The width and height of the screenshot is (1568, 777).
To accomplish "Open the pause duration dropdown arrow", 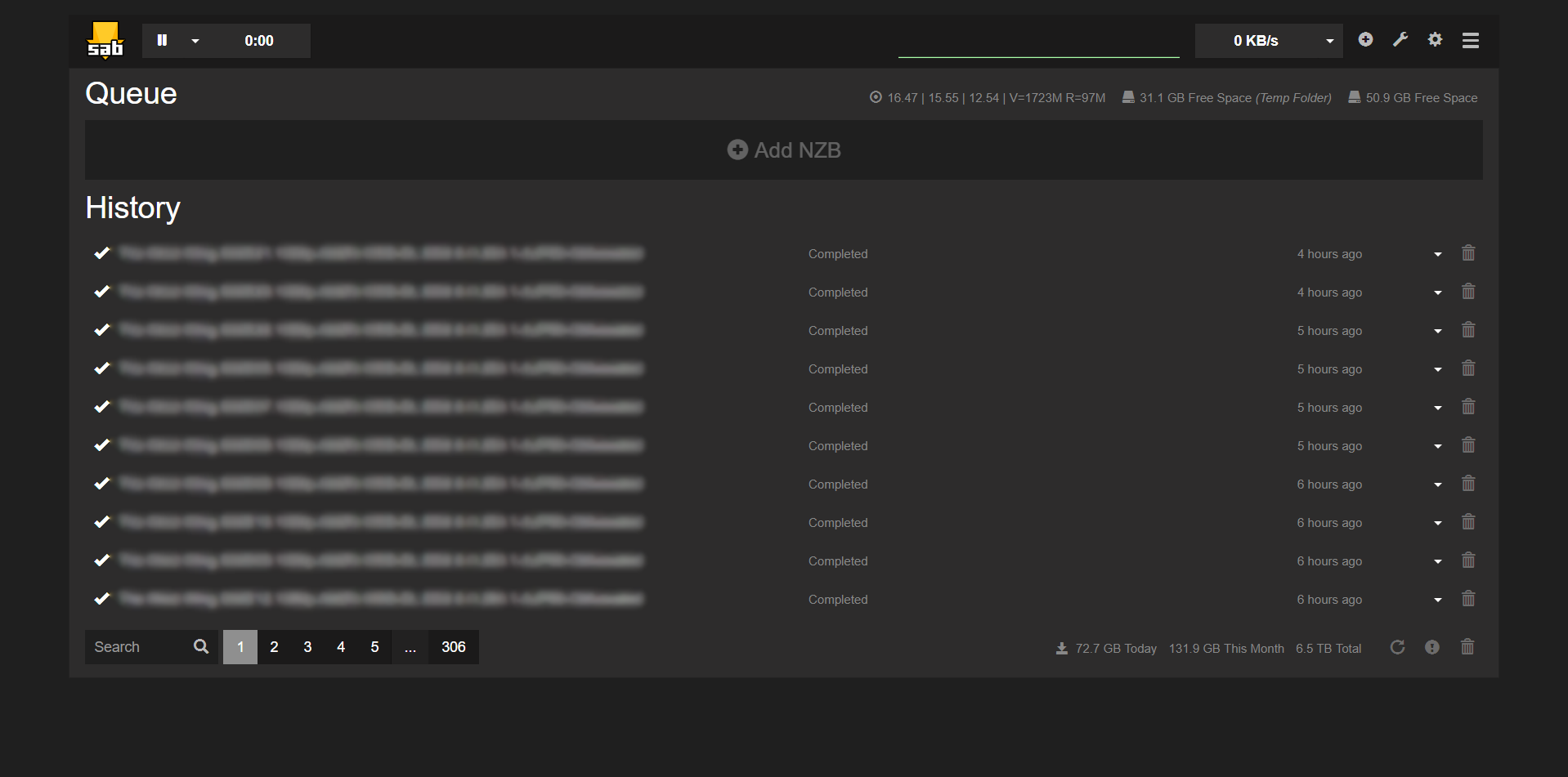I will (x=195, y=41).
